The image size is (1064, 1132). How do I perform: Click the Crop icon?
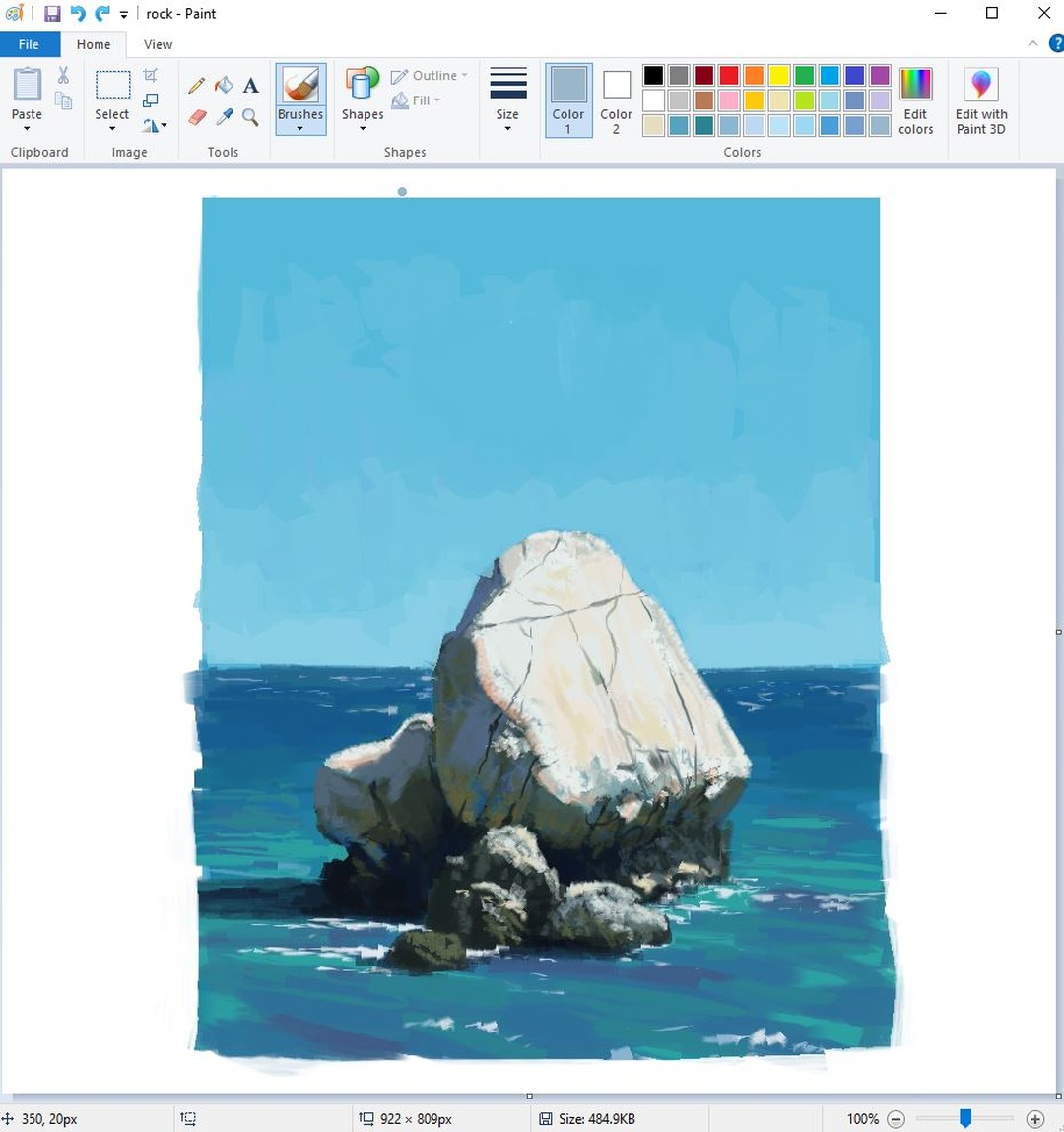coord(150,75)
